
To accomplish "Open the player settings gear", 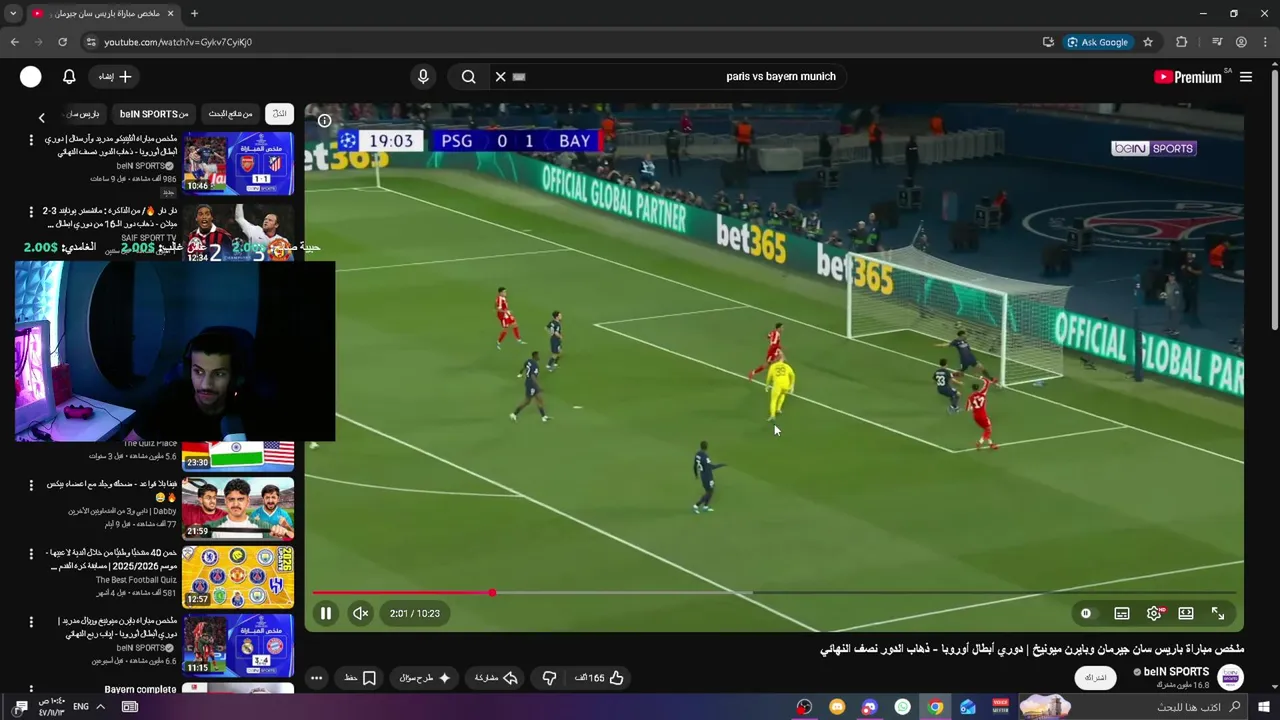I will (1154, 613).
